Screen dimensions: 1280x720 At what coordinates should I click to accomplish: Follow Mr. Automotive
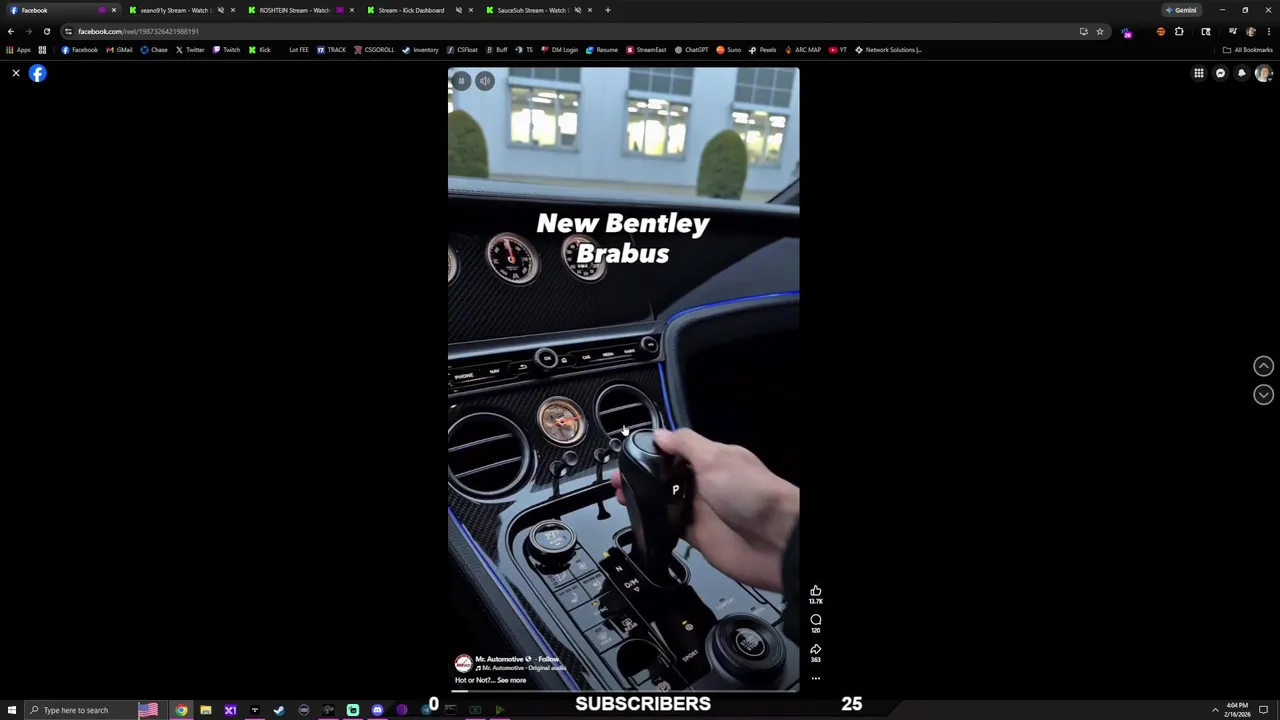(548, 659)
